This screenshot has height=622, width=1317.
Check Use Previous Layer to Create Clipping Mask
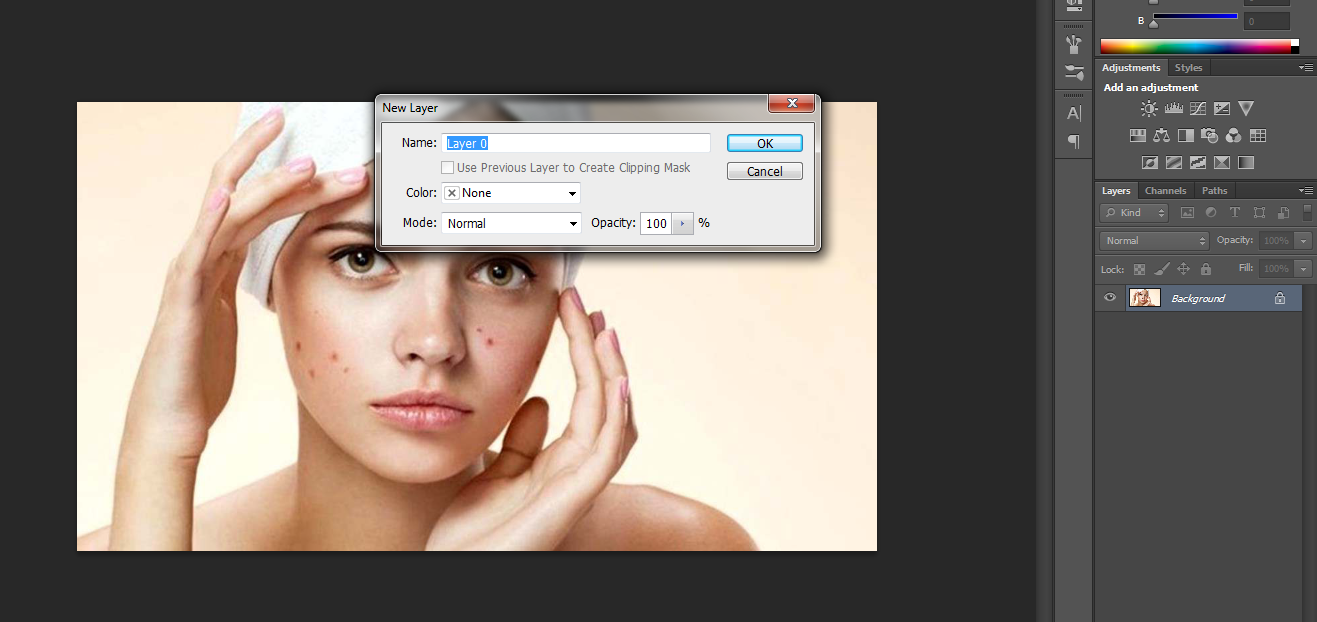coord(448,168)
